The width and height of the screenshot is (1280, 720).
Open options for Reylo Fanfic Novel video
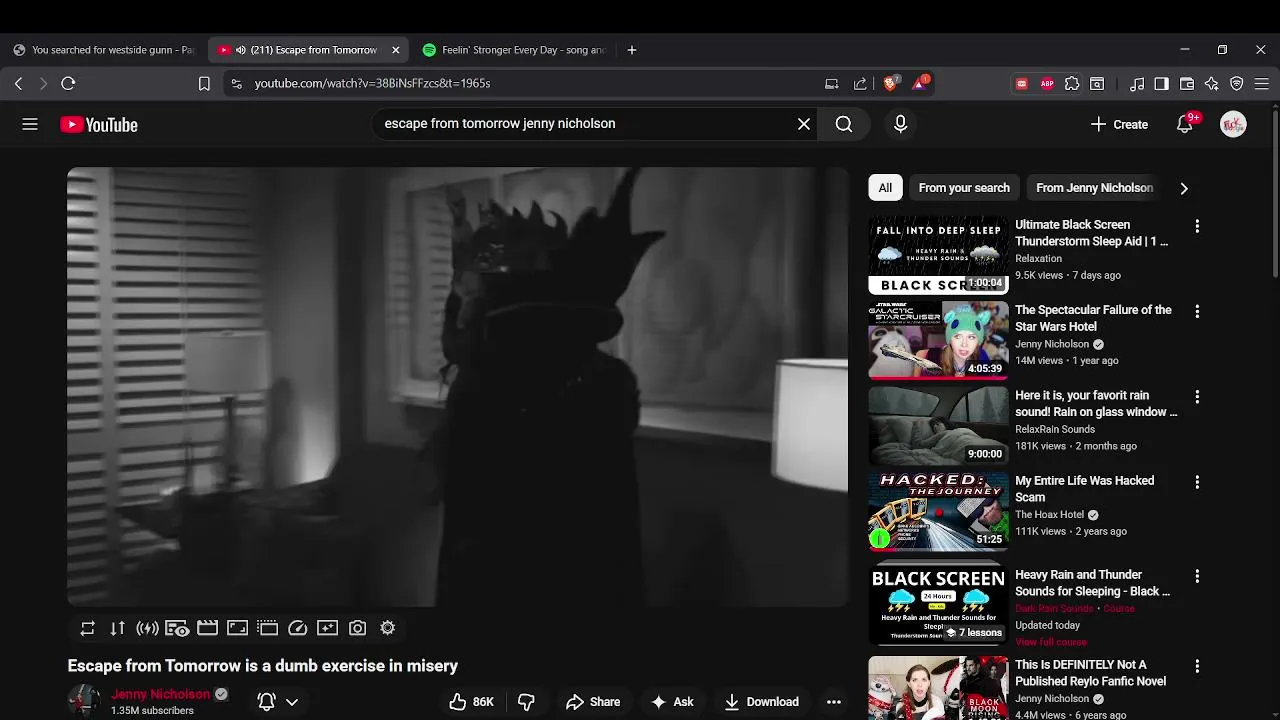[x=1197, y=667]
